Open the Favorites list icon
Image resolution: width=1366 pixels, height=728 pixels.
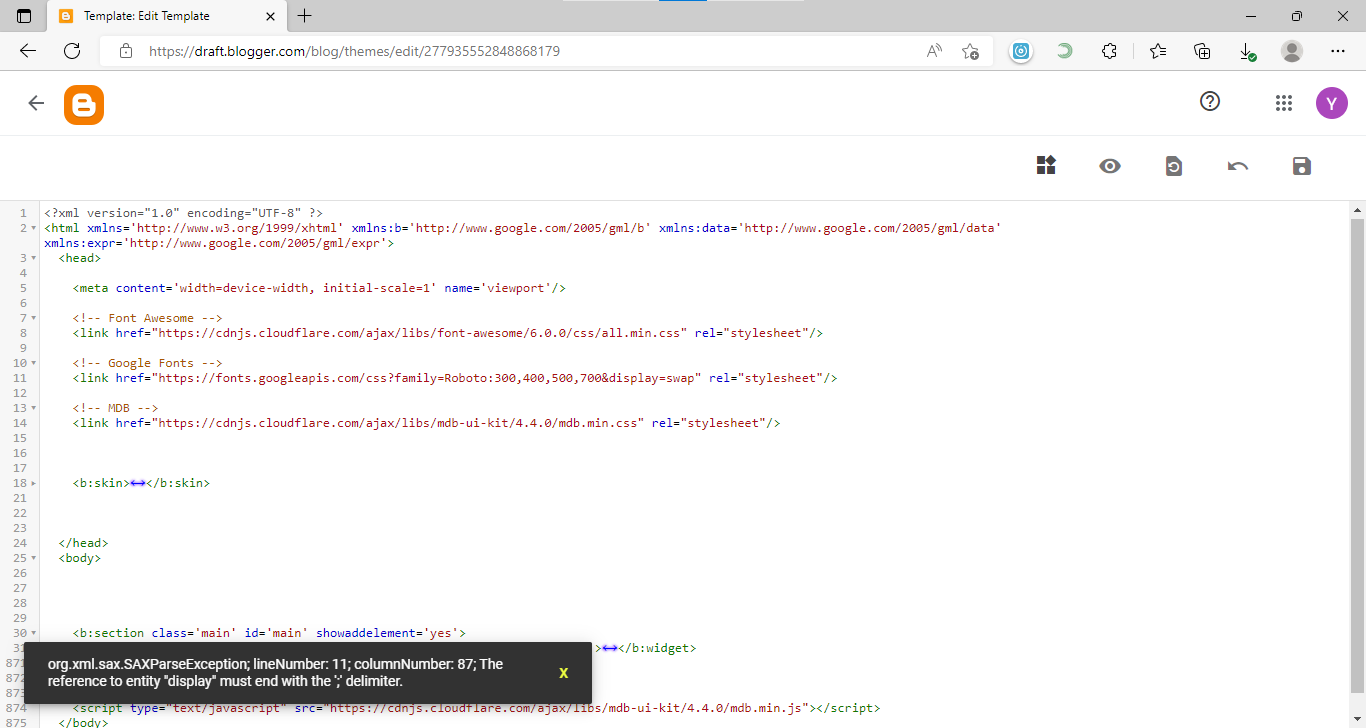[1158, 51]
